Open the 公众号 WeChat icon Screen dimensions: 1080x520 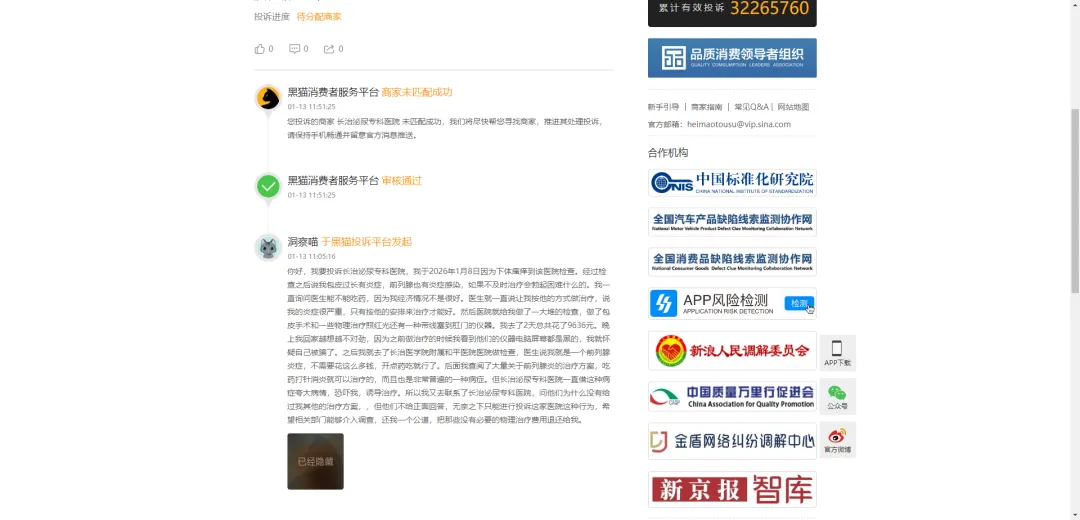point(838,396)
